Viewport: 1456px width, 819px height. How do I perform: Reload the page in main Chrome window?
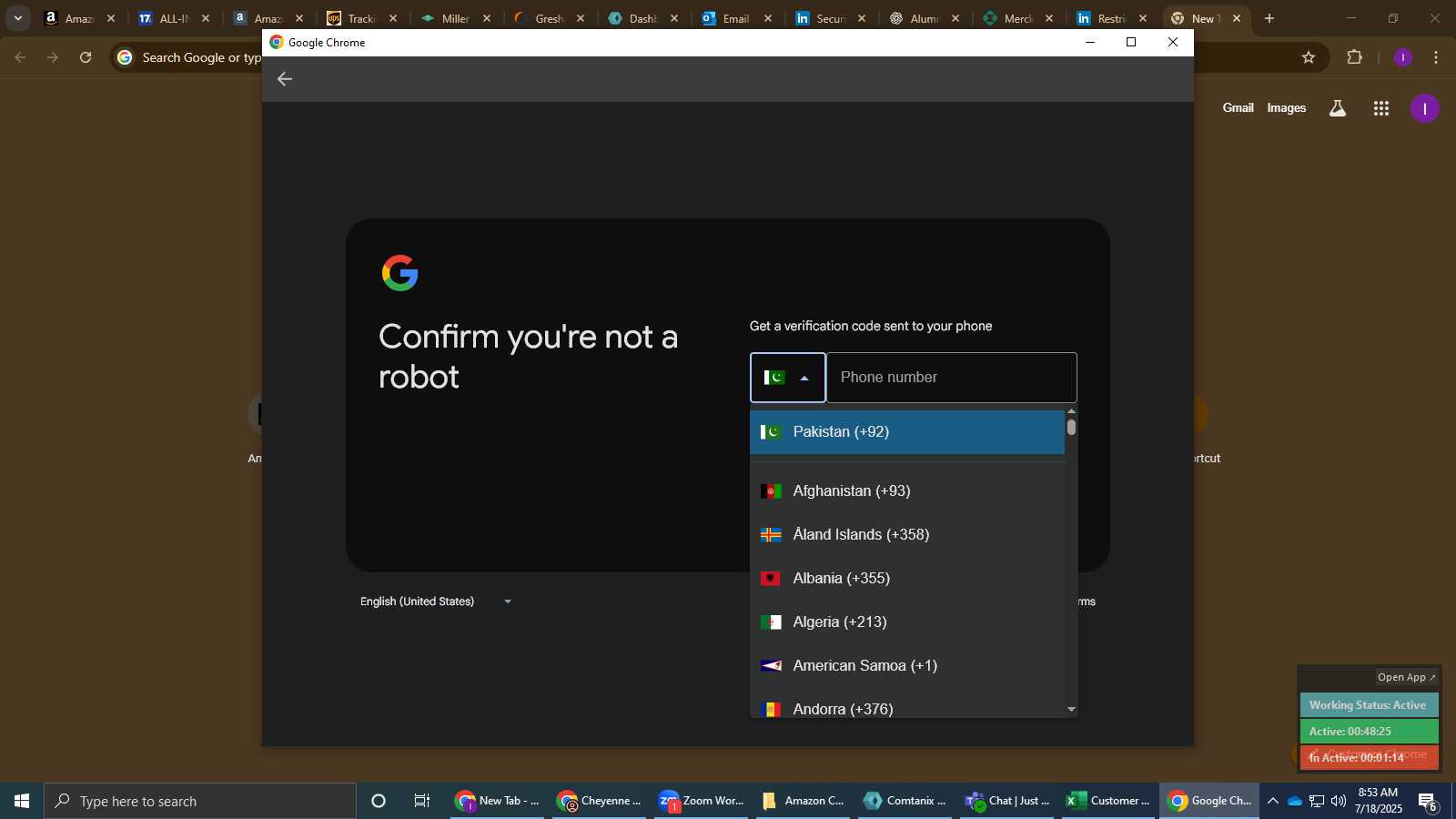[x=86, y=57]
